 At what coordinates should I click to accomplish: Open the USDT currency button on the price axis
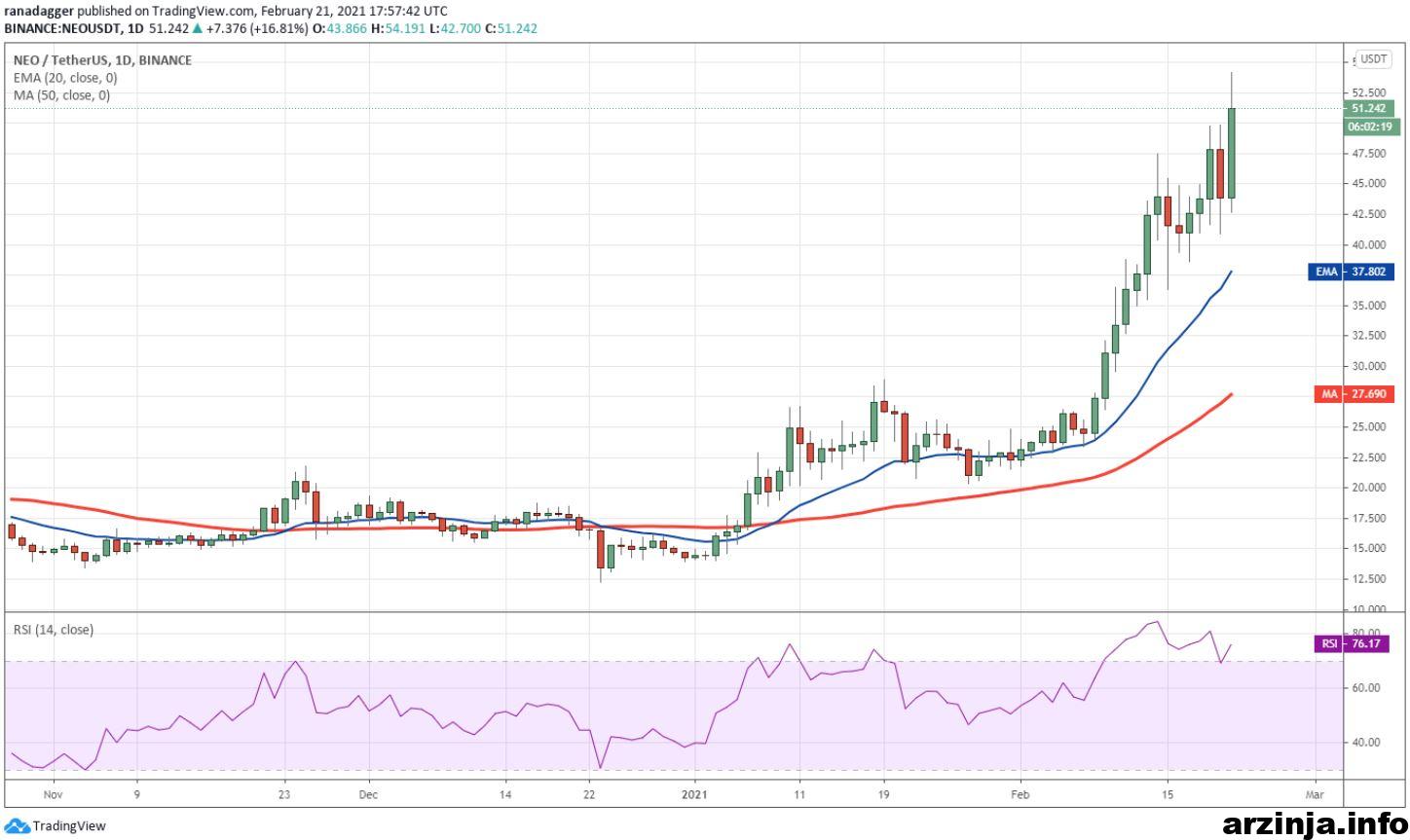tap(1374, 59)
